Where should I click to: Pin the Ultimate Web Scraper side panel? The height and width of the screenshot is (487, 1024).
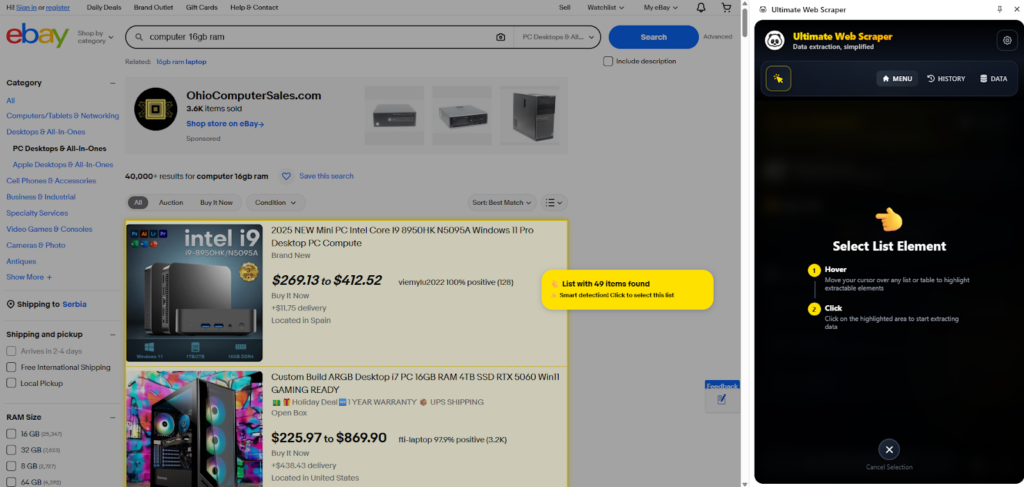999,9
